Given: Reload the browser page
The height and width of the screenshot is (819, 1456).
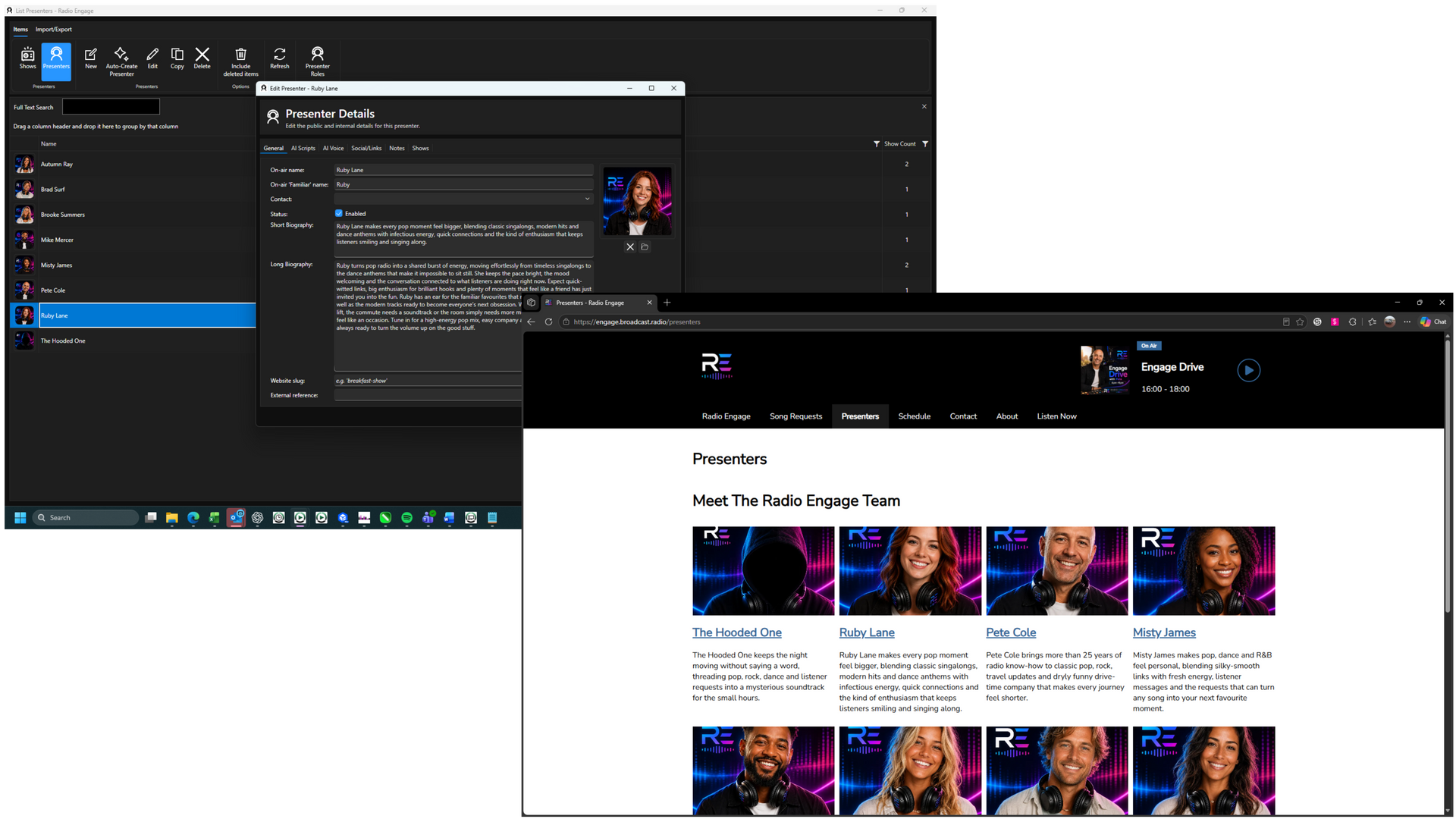Looking at the screenshot, I should (549, 322).
